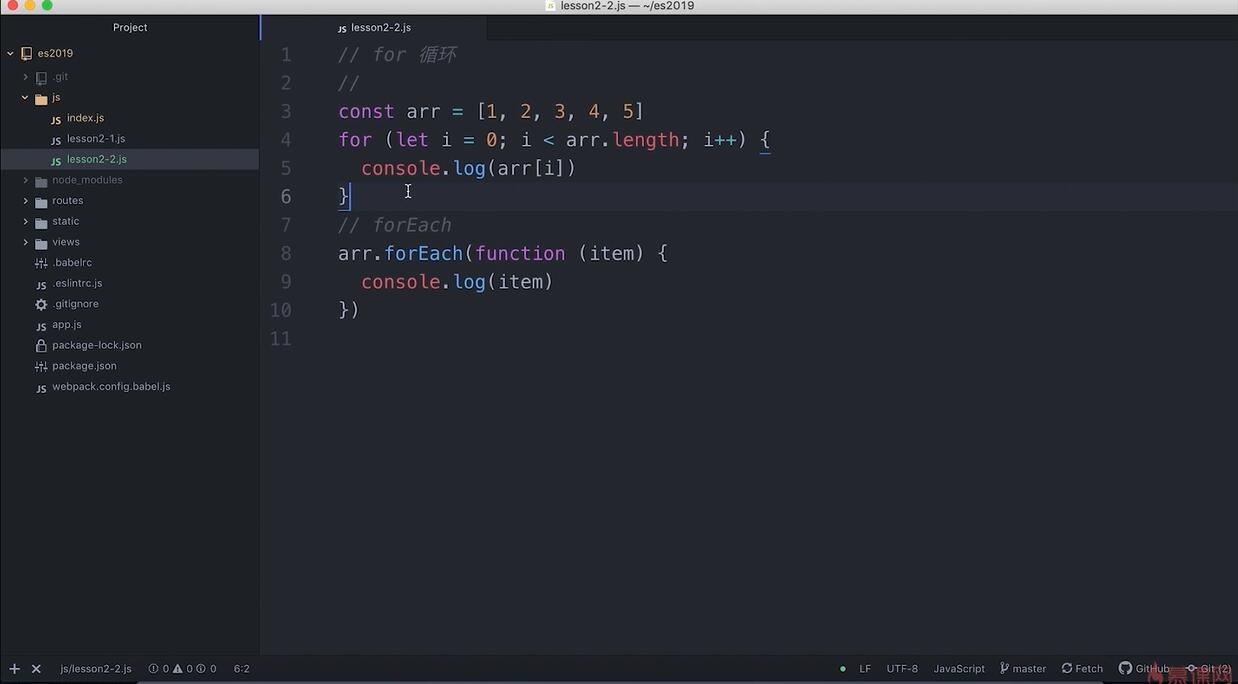Select the lesson2-2.js editor tab
This screenshot has width=1238, height=684.
375,28
